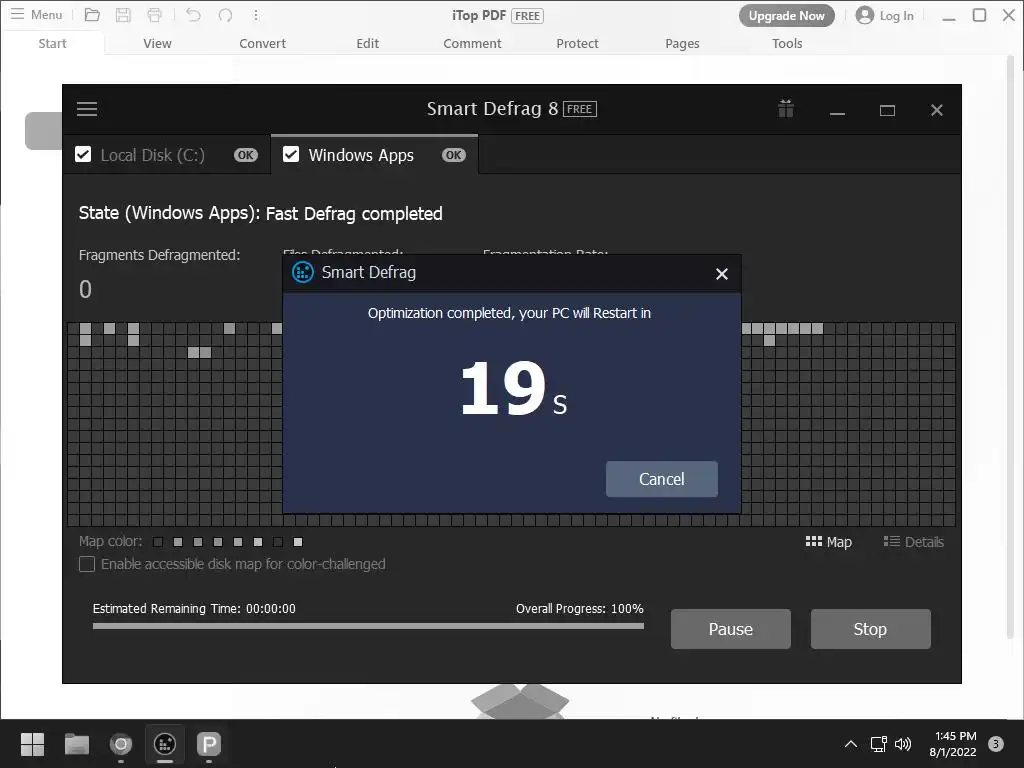This screenshot has height=768, width=1024.
Task: Click the Smart Defrag taskbar icon
Action: pos(165,744)
